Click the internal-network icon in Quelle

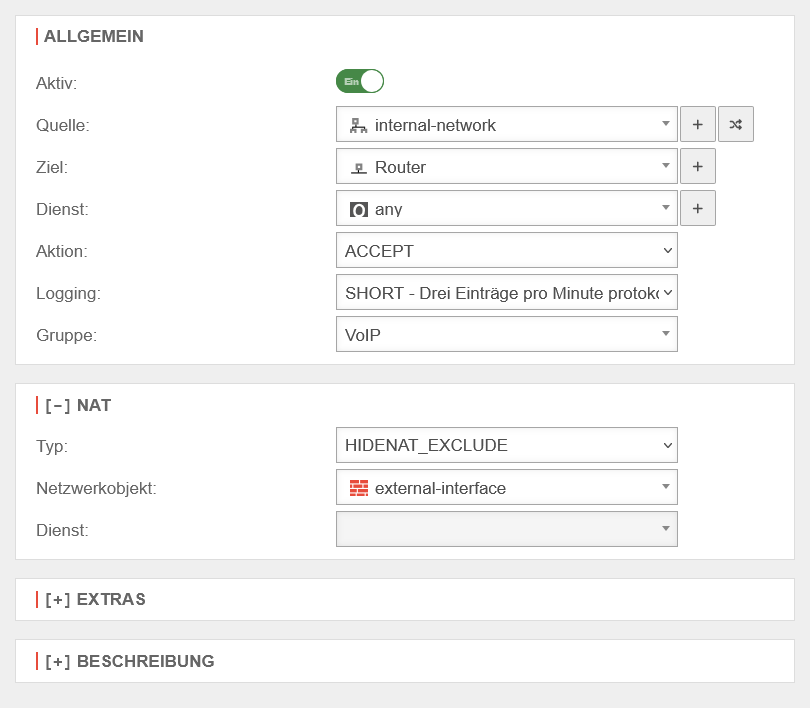click(x=358, y=125)
